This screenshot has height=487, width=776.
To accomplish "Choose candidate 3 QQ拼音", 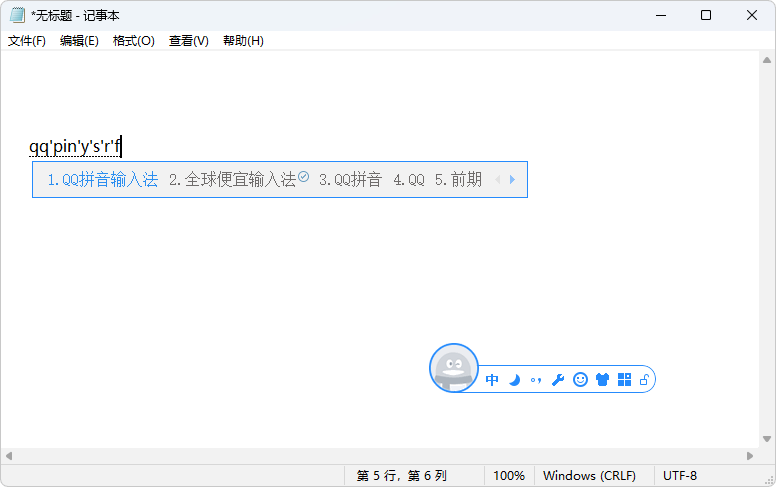I will click(x=350, y=180).
